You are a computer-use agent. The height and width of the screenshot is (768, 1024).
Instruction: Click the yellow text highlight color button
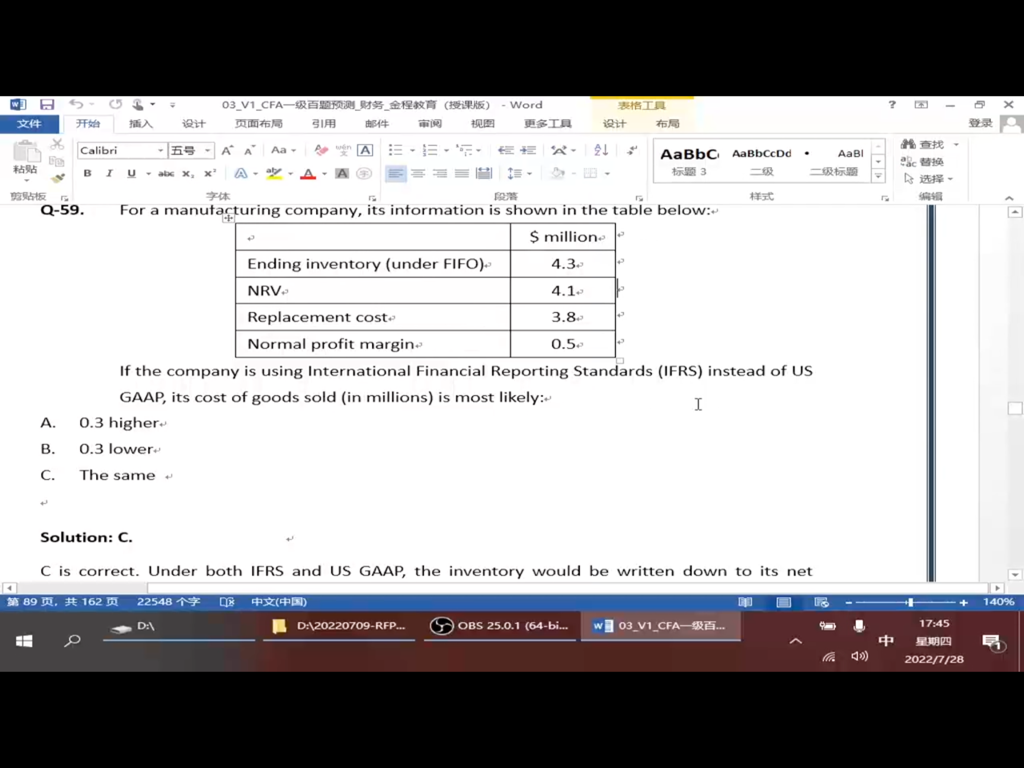(274, 174)
